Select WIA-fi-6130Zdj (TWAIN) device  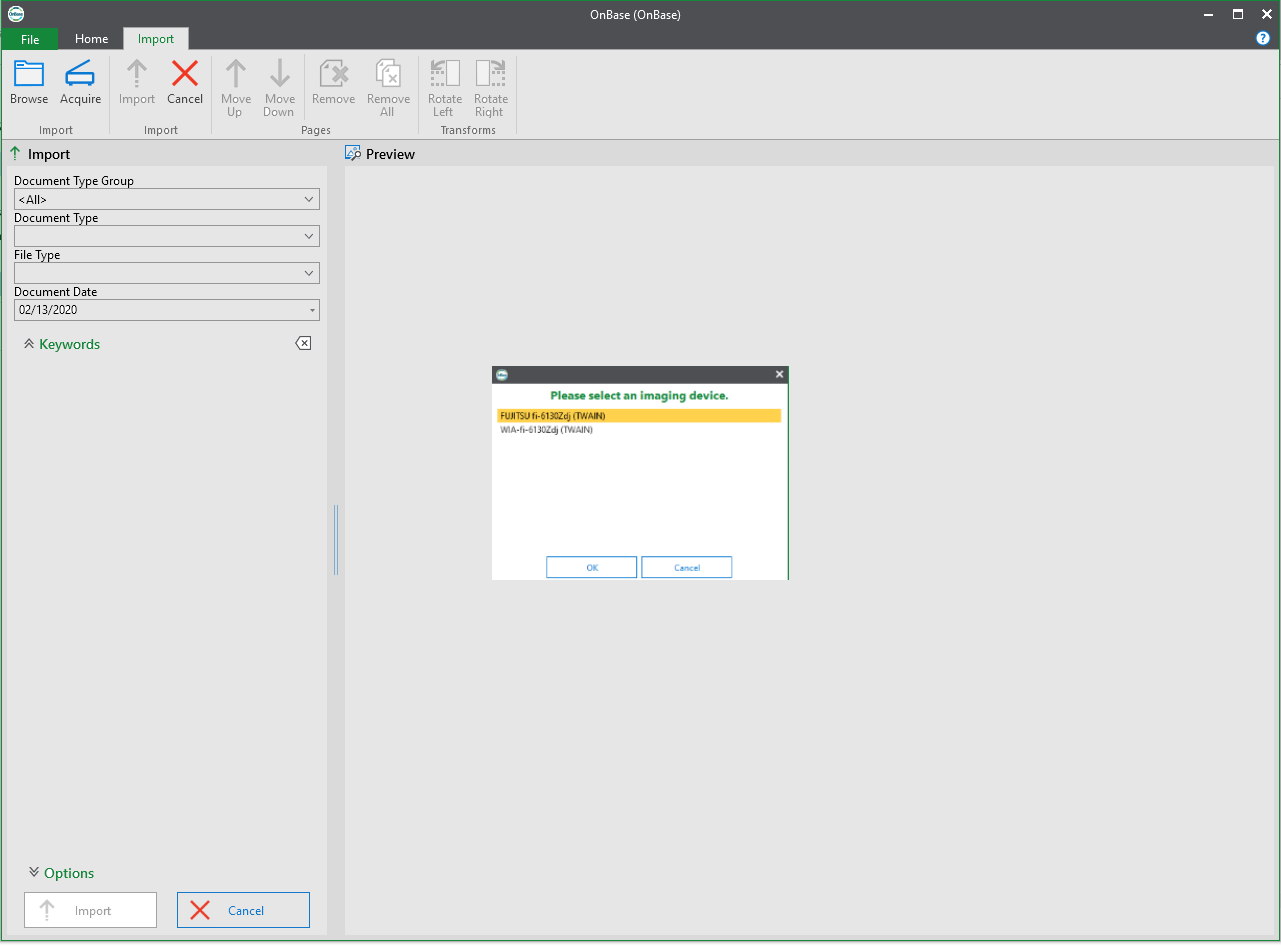click(x=639, y=429)
